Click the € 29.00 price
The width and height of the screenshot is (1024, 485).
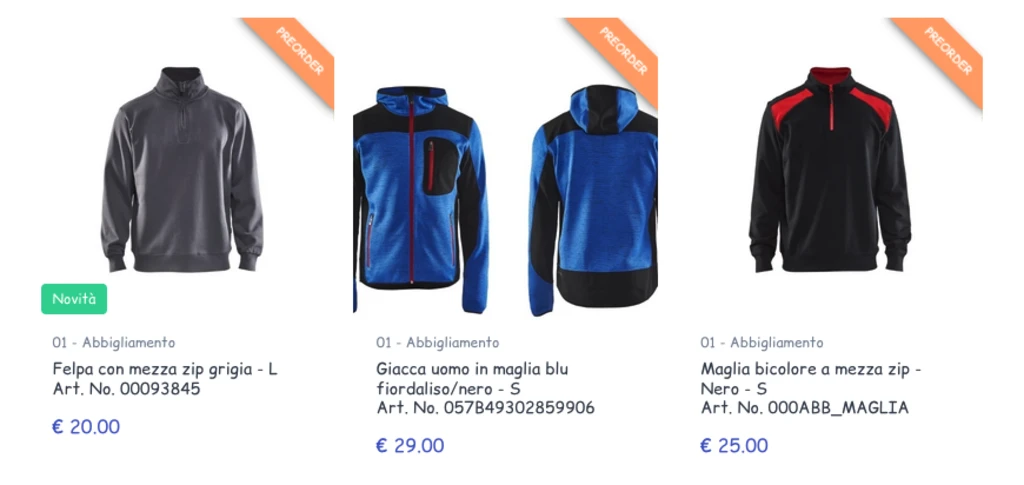(410, 446)
